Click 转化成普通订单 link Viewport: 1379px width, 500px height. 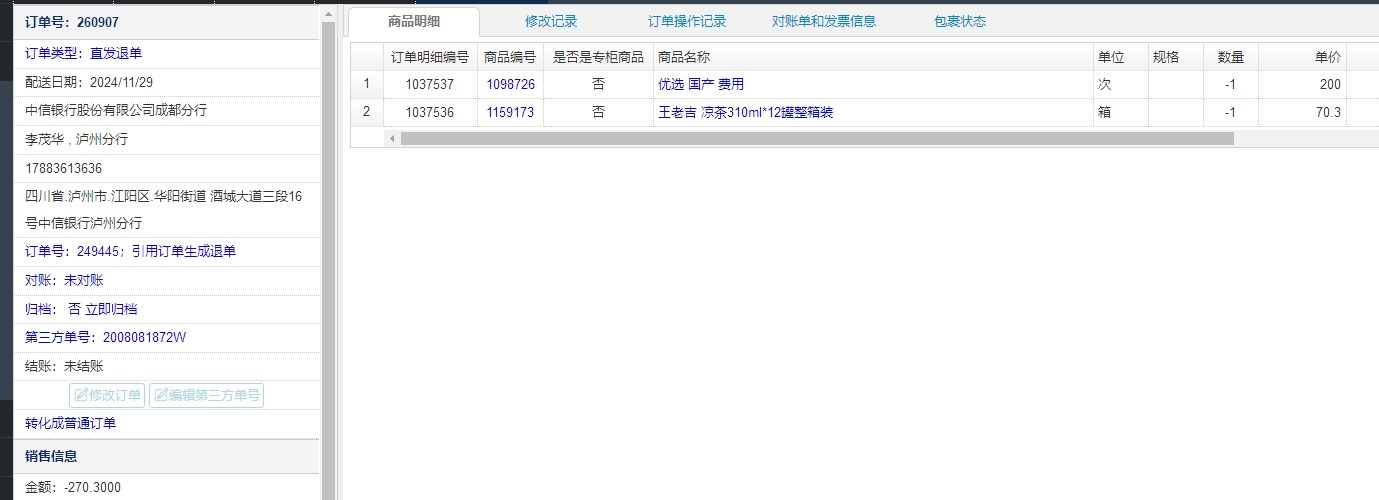point(70,423)
